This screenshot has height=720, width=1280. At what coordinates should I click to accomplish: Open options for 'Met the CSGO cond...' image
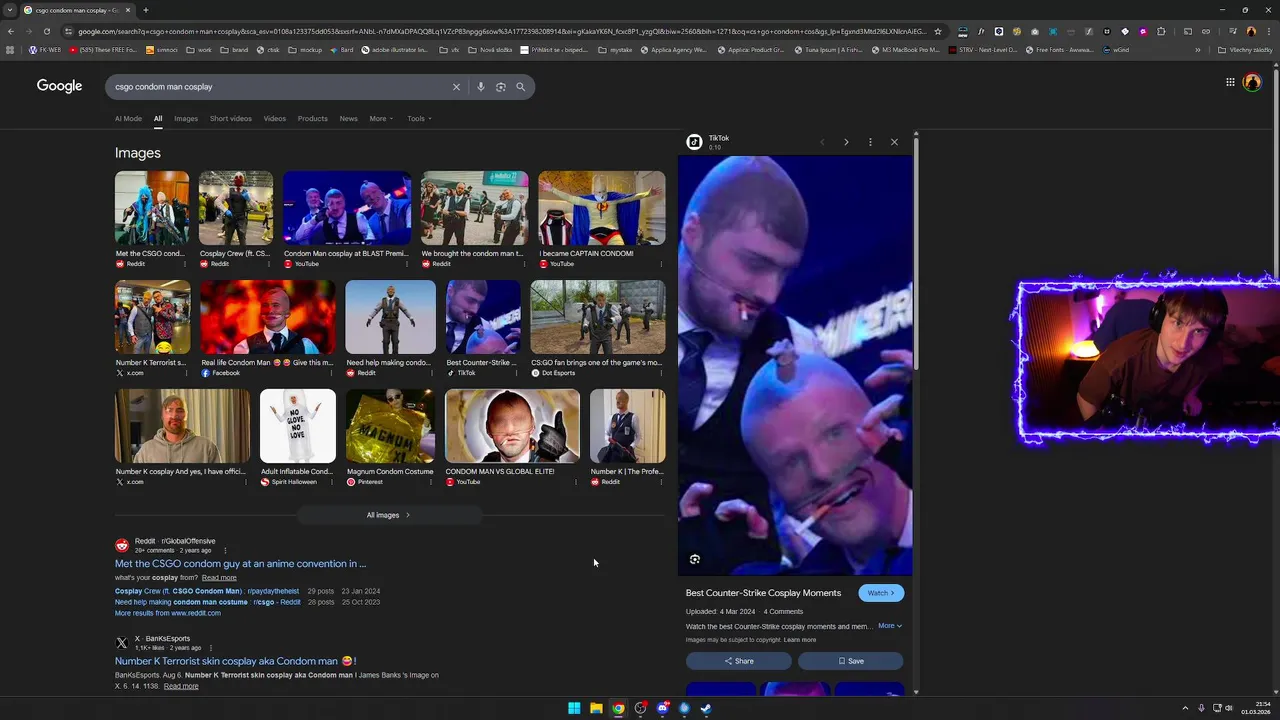pos(184,264)
